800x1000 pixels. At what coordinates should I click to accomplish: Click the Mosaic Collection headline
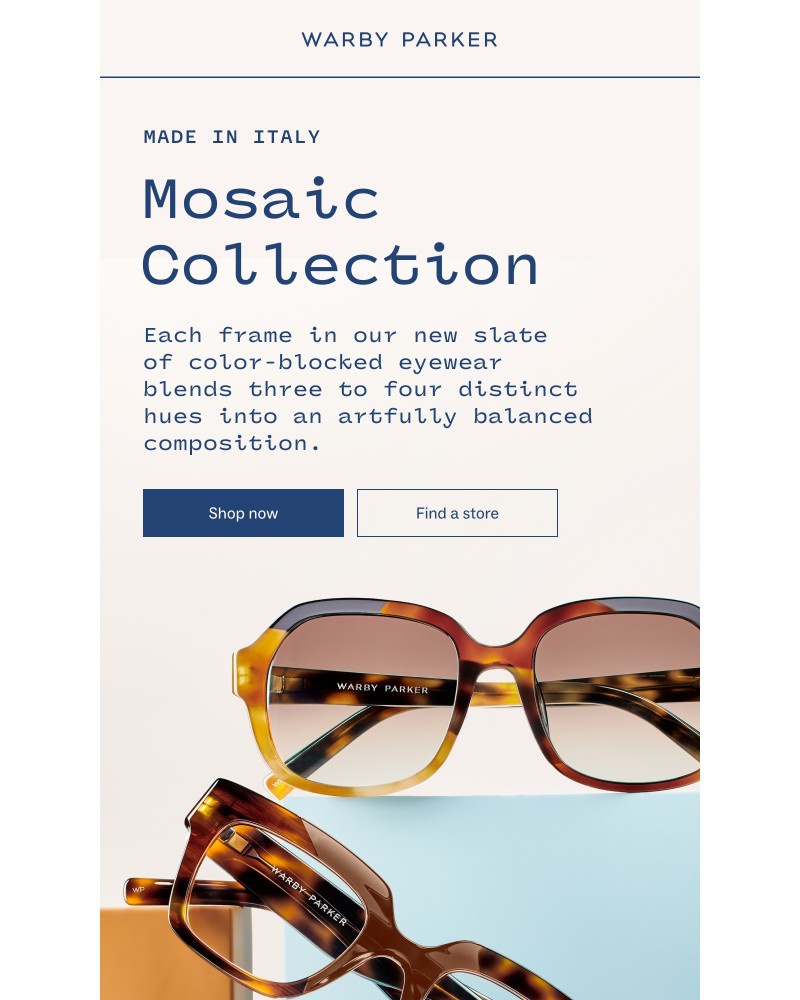[340, 232]
